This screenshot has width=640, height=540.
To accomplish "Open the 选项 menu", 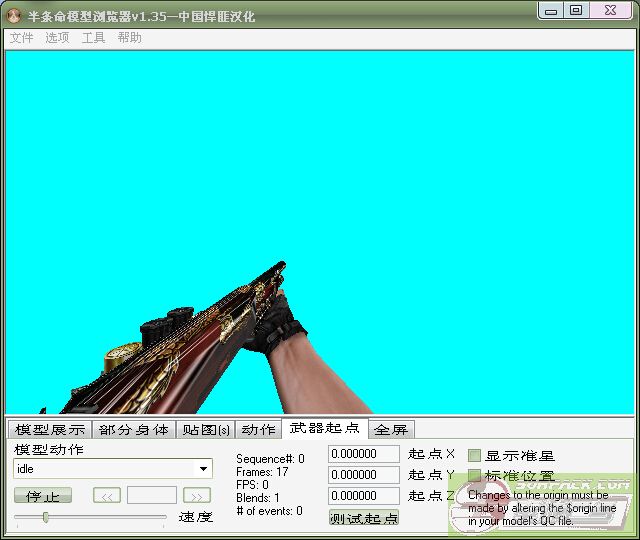I will coord(57,38).
